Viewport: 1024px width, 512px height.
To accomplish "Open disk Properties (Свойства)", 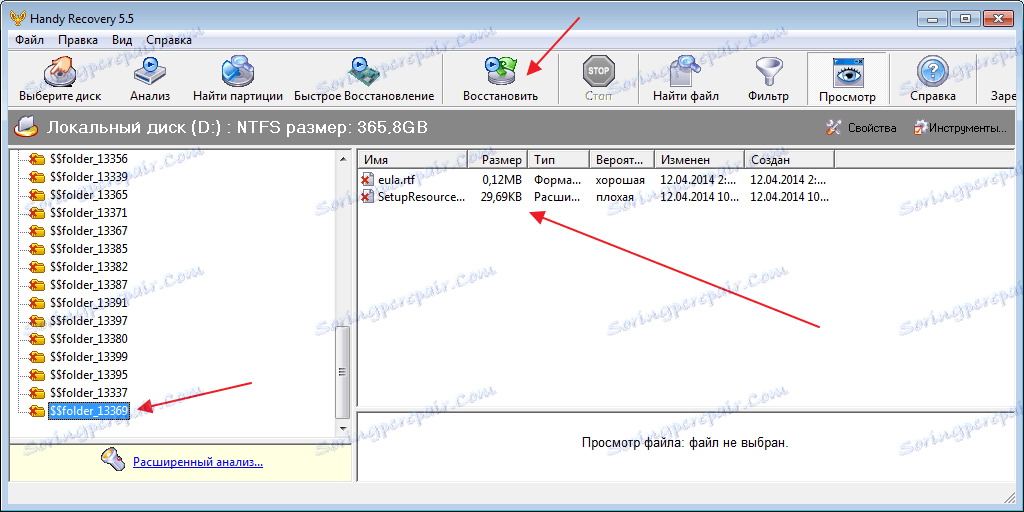I will pos(861,127).
